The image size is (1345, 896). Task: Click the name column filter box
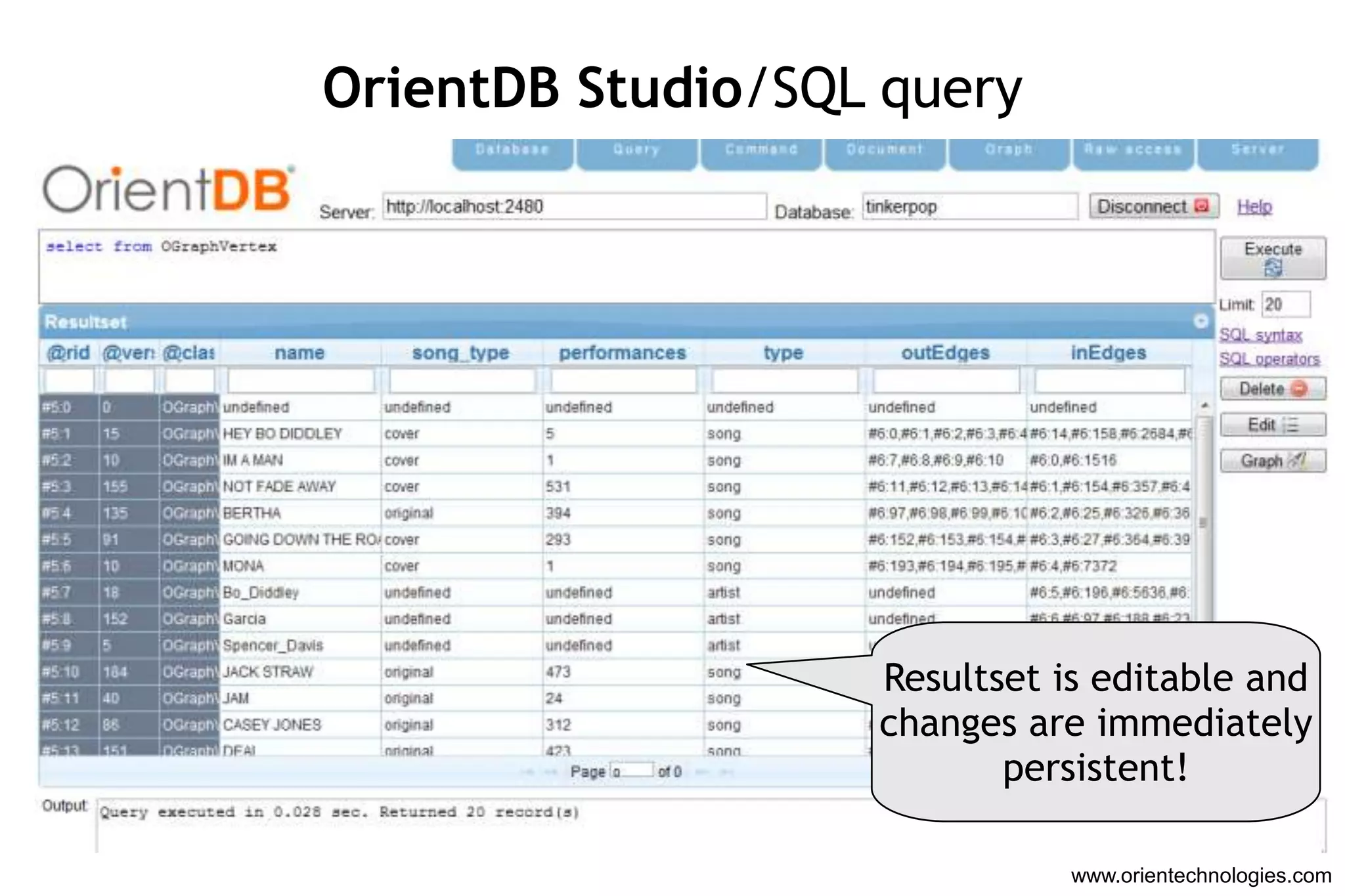(301, 380)
